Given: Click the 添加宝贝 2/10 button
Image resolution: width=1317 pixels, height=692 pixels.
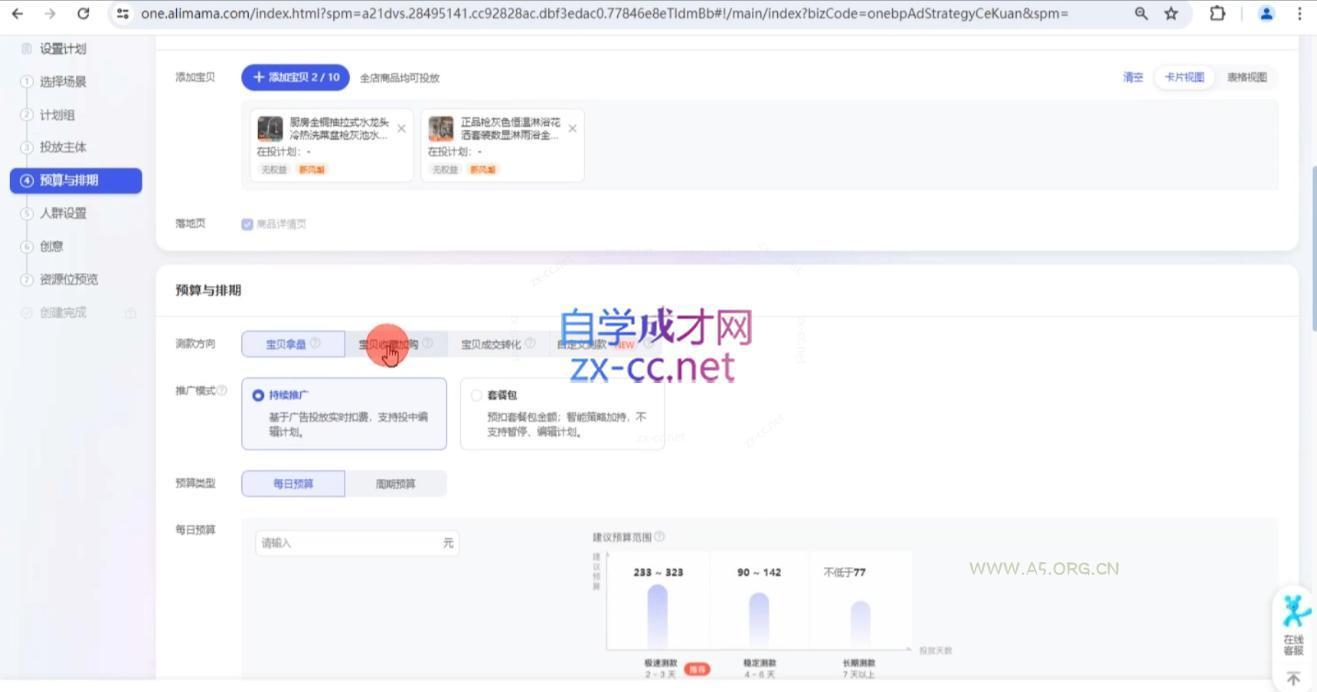Looking at the screenshot, I should (293, 76).
